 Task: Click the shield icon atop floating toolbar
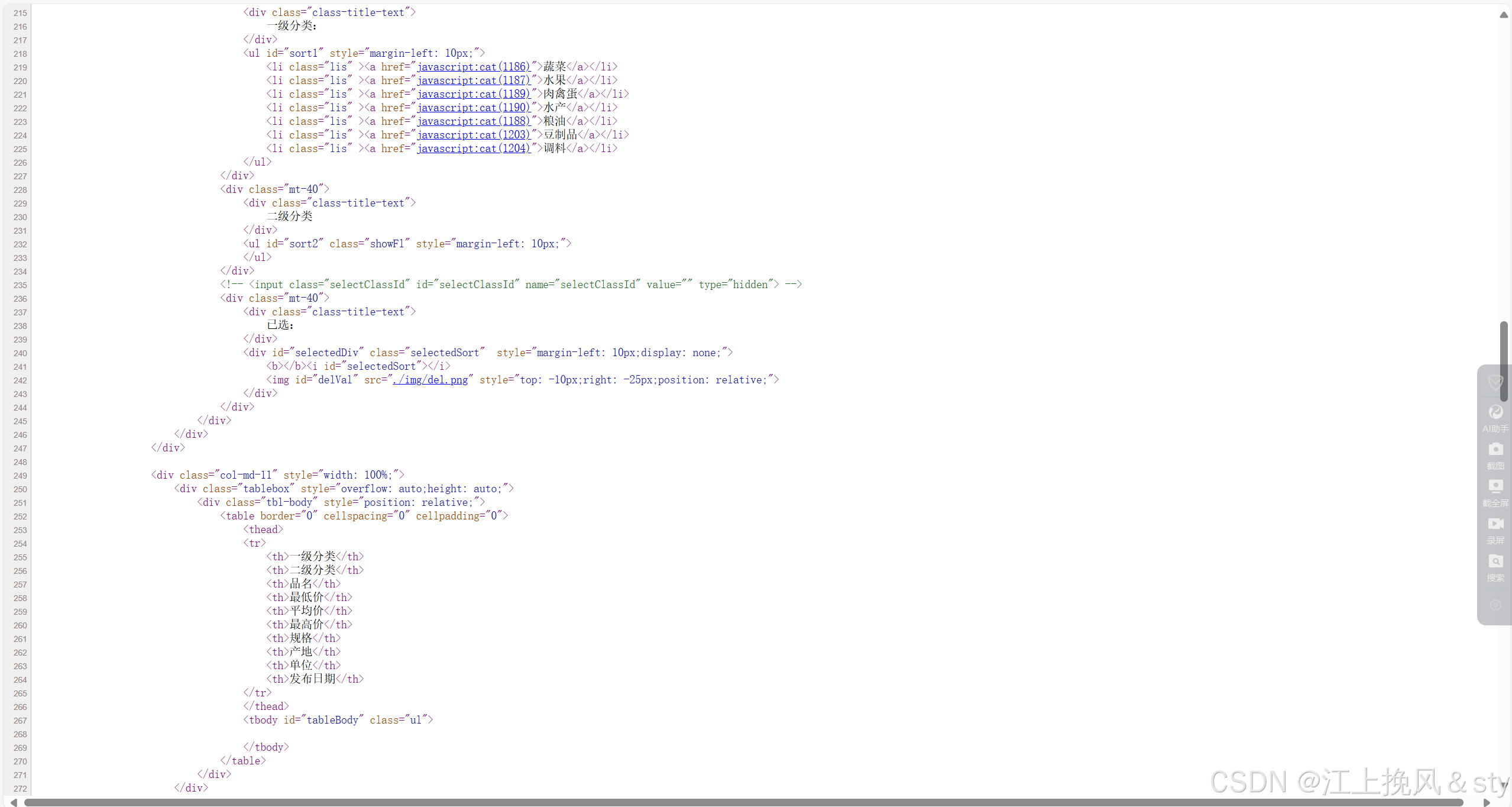coord(1495,382)
